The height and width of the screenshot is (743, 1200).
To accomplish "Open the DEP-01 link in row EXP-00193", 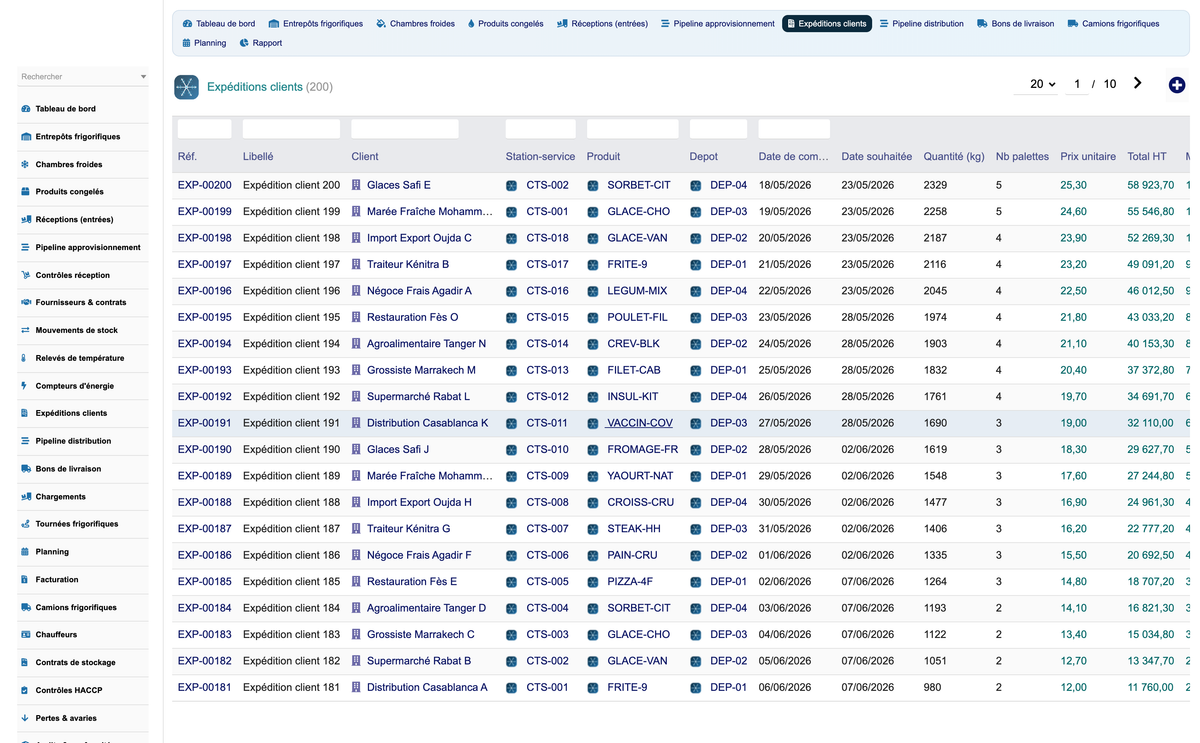I will click(x=728, y=370).
